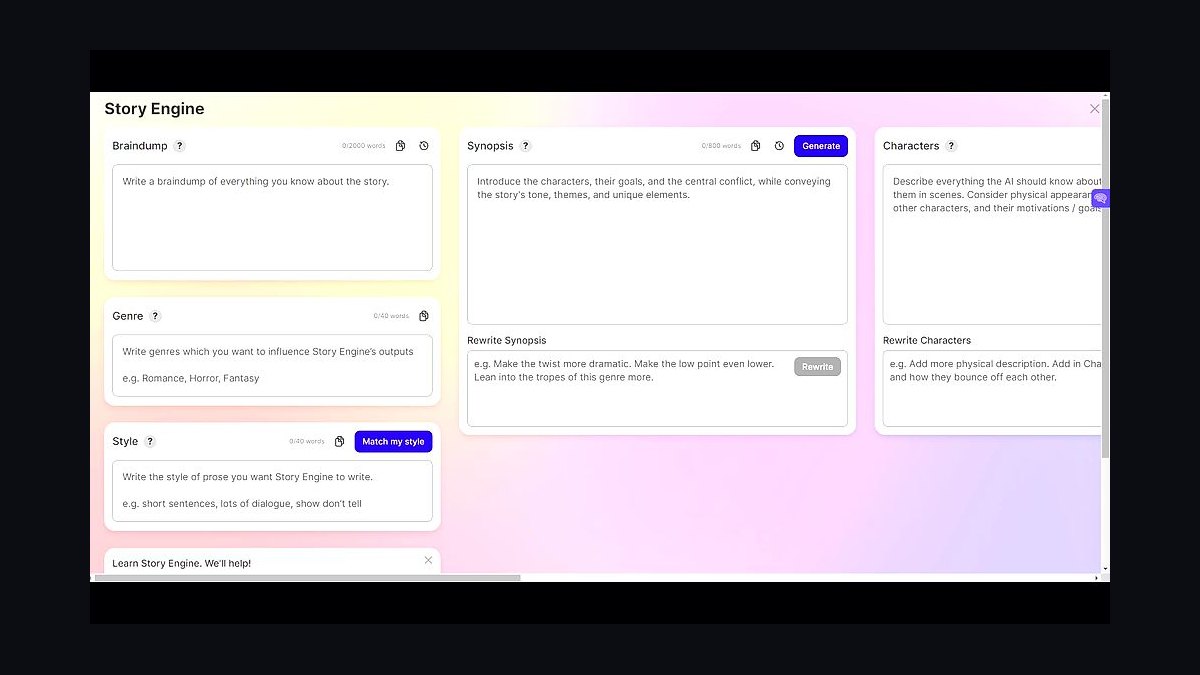Focus the Rewrite Synopsis instructions field

pyautogui.click(x=657, y=388)
